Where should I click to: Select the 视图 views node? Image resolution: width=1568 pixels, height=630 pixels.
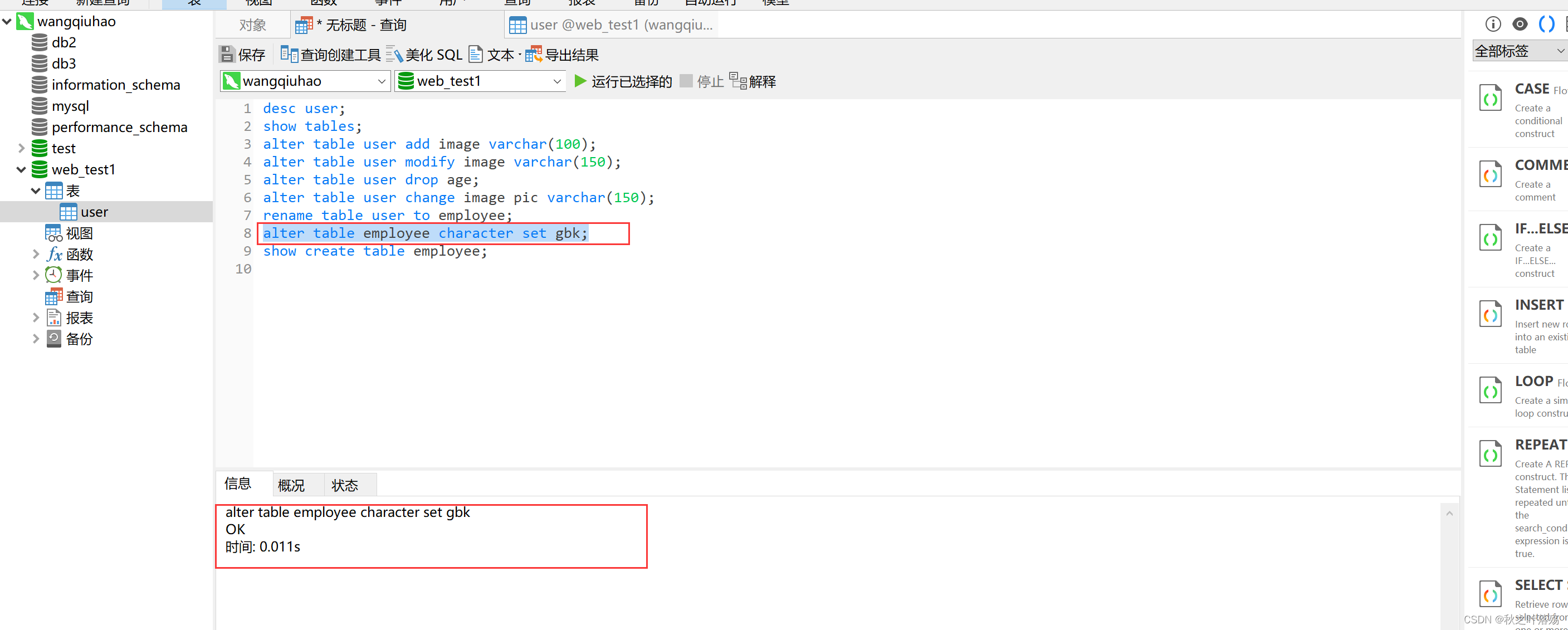click(70, 233)
